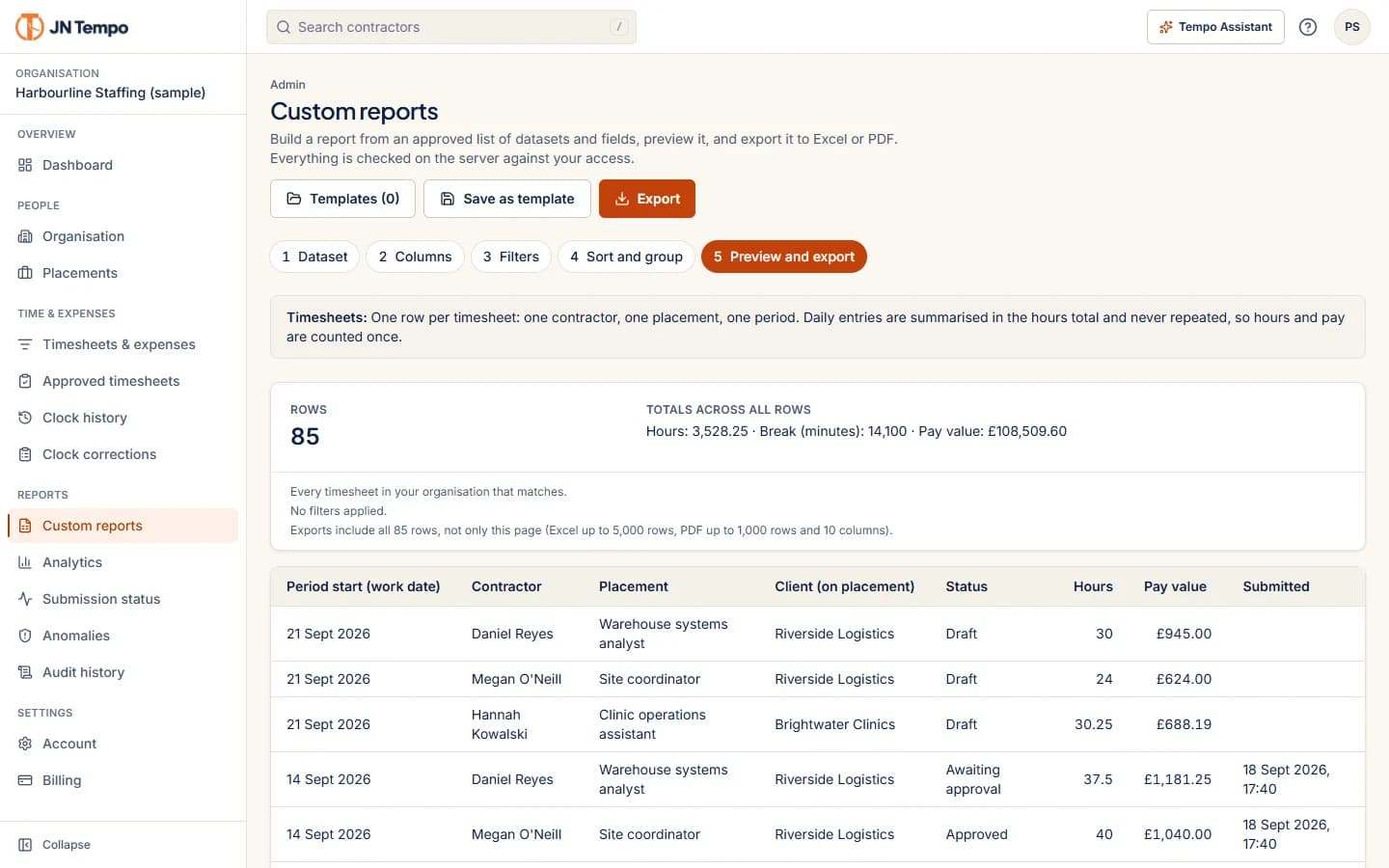This screenshot has width=1389, height=868.
Task: Click the Organisation building icon
Action: (x=25, y=236)
